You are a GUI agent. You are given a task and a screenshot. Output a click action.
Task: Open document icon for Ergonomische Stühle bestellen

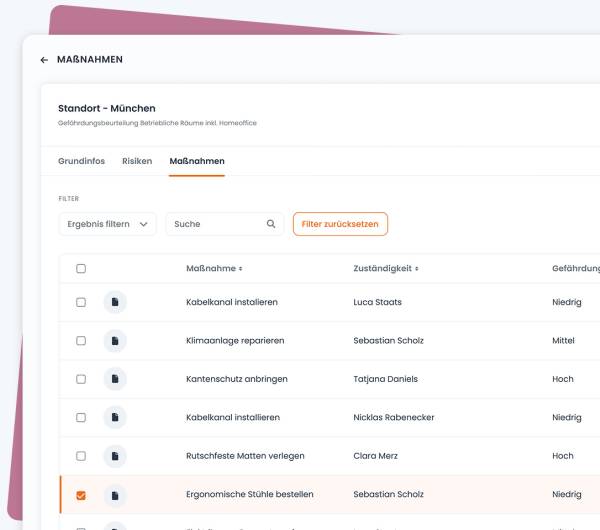(115, 496)
